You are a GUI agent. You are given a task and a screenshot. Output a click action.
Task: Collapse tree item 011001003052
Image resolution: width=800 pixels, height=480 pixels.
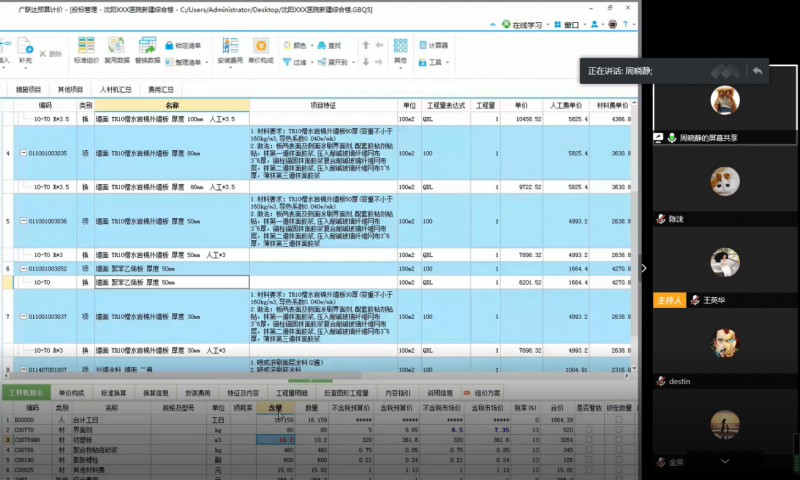pos(24,269)
